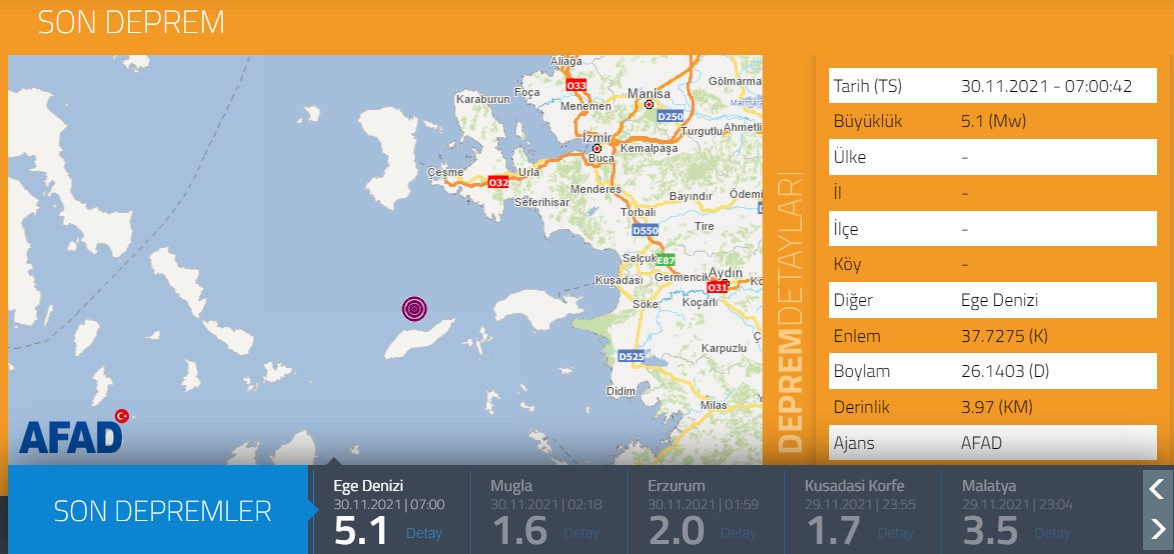1174x554 pixels.
Task: Open Detay link for Erzurum 2.0
Action: [x=738, y=534]
